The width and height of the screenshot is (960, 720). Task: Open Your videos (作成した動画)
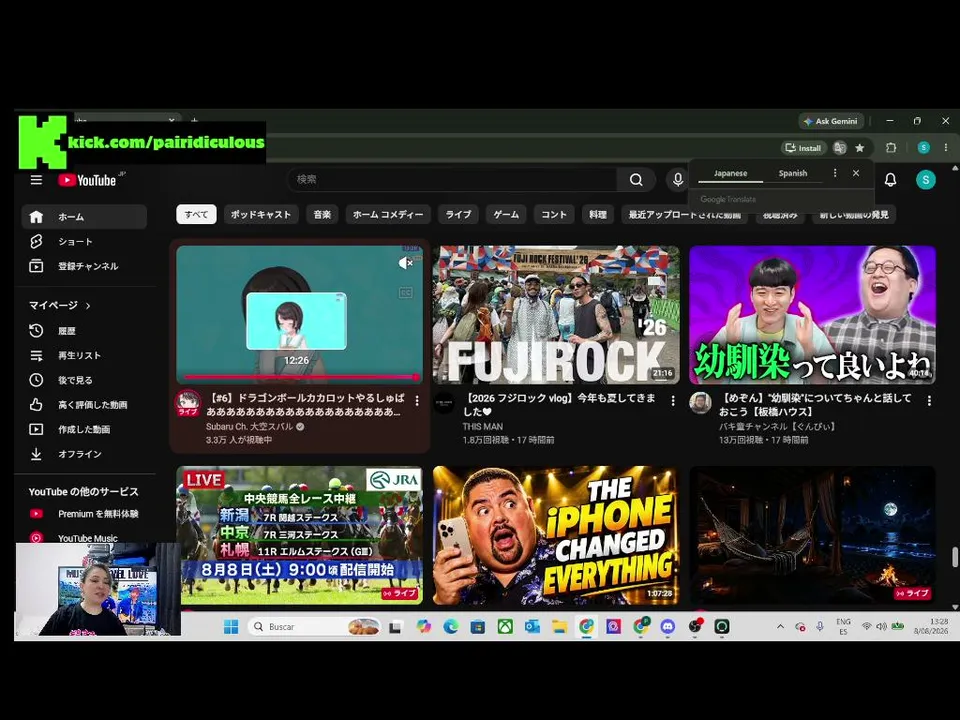point(84,429)
